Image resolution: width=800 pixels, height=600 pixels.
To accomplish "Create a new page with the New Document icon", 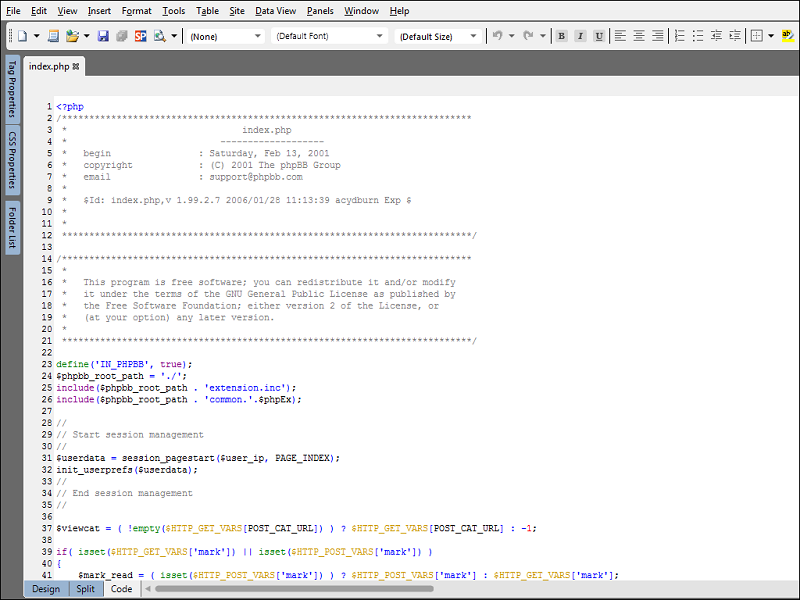I will 22,36.
